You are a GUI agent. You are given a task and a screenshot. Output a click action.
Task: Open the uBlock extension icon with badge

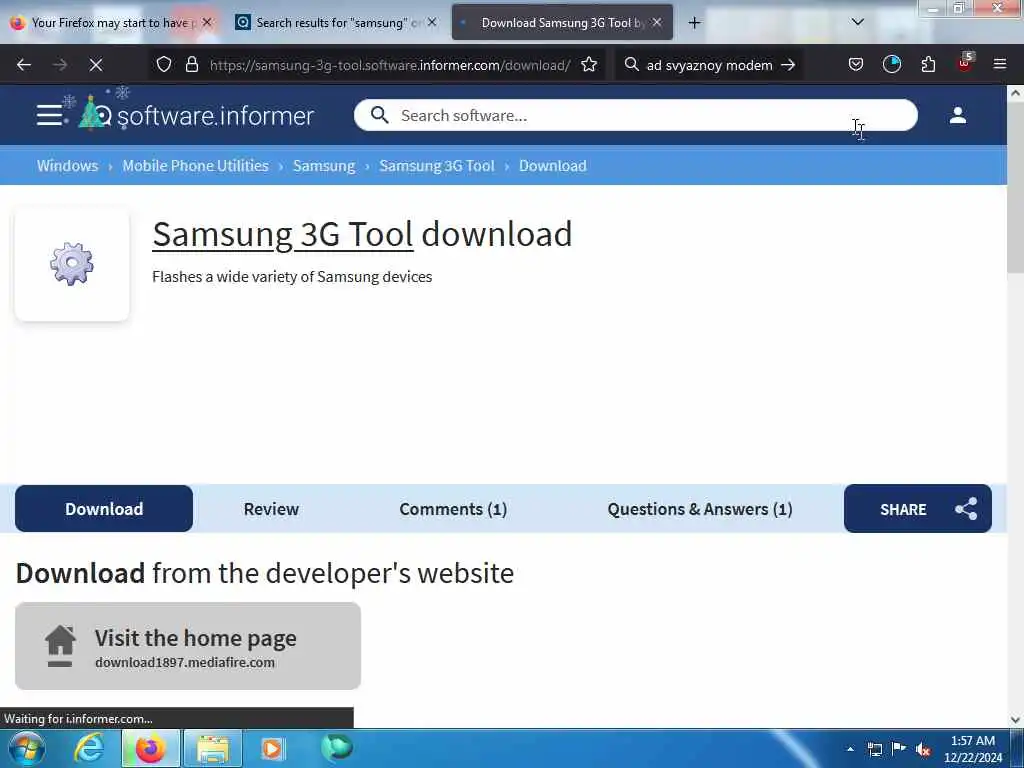coord(965,63)
